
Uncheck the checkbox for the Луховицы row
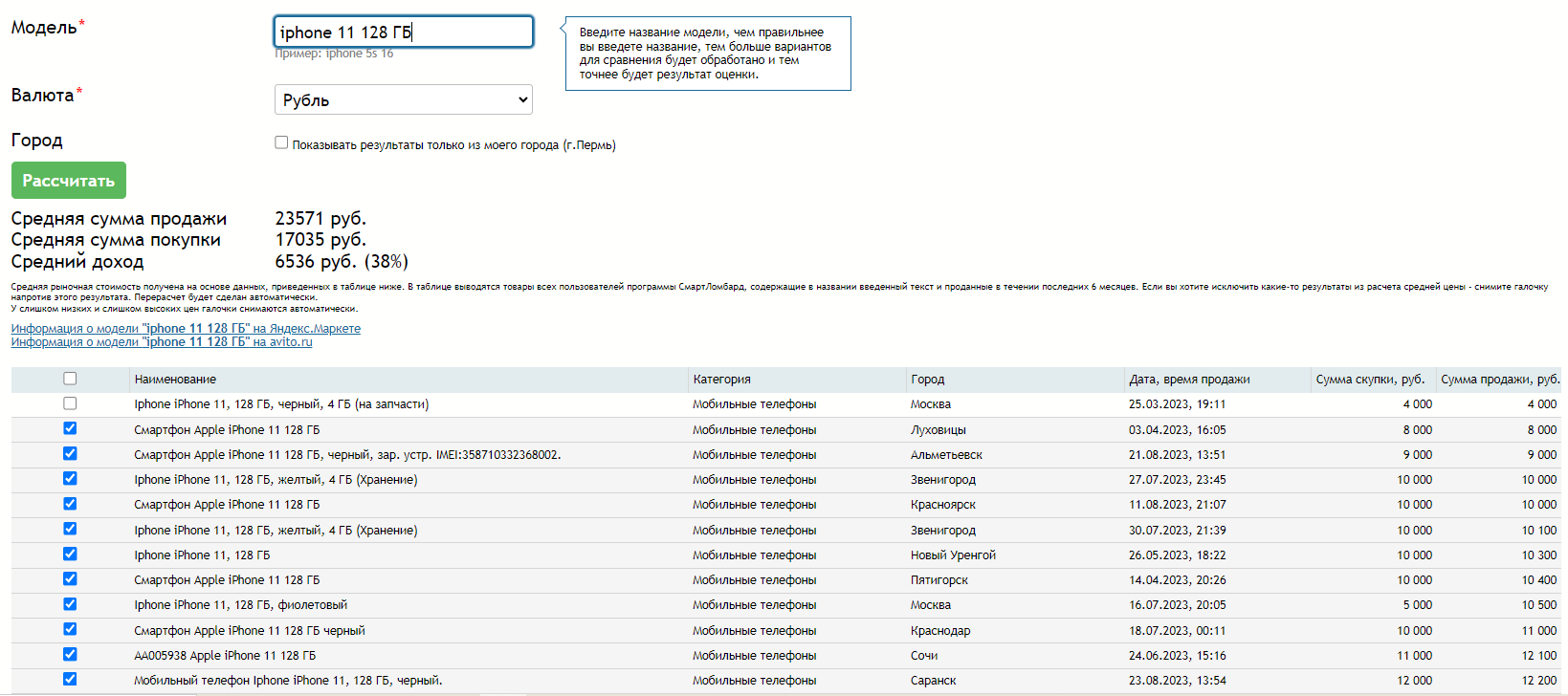coord(70,428)
